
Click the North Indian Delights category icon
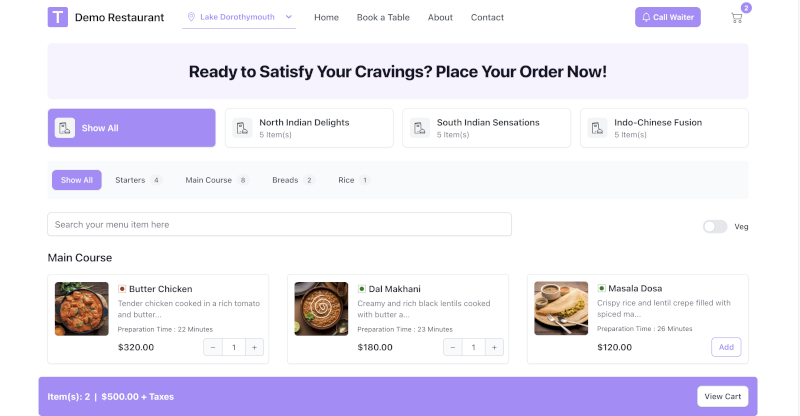tap(242, 128)
